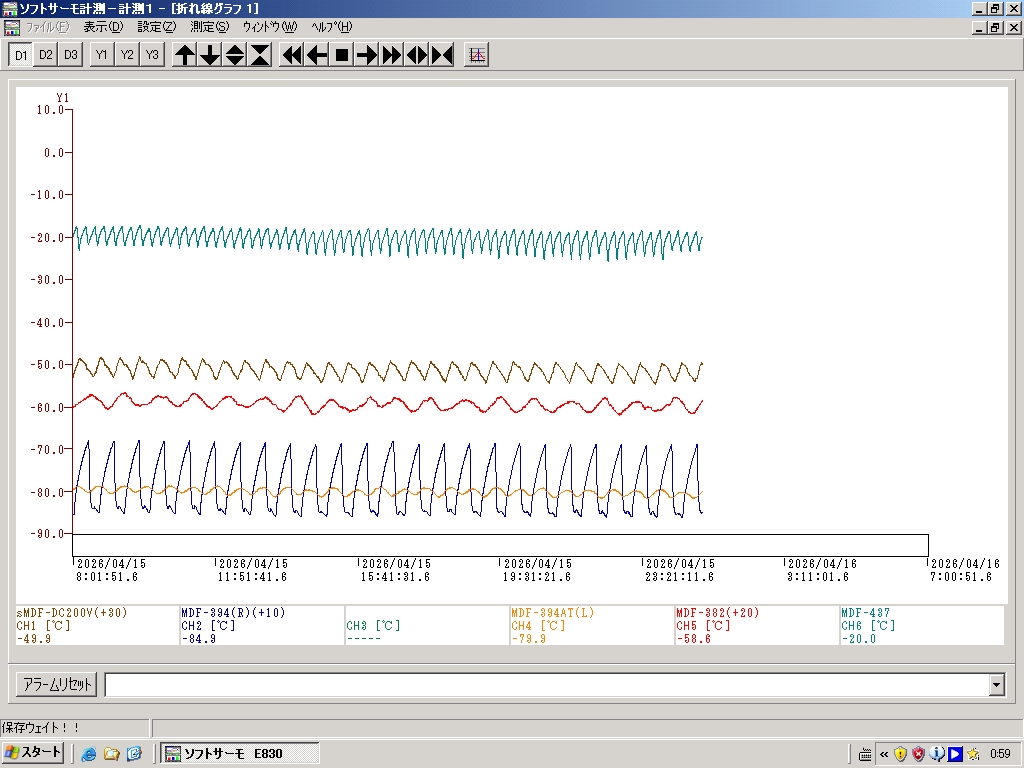Click the scroll up arrow icon

(x=185, y=55)
